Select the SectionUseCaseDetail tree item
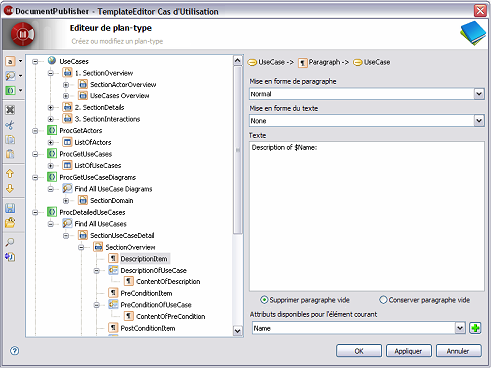Image resolution: width=491 pixels, height=368 pixels. (x=122, y=236)
